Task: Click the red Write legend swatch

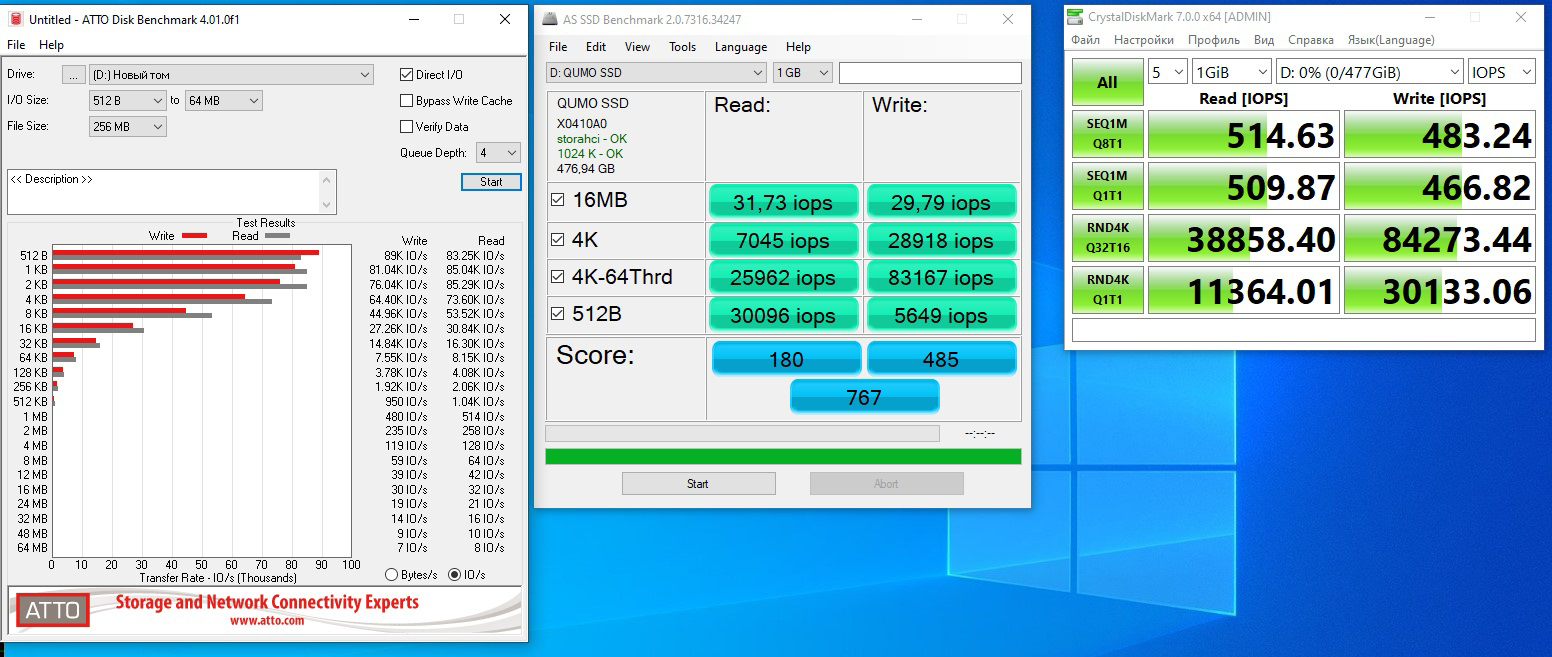Action: point(194,236)
